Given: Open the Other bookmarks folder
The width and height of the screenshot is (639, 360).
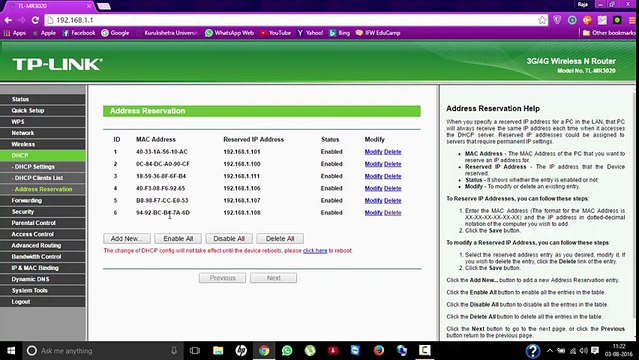Looking at the screenshot, I should [609, 33].
